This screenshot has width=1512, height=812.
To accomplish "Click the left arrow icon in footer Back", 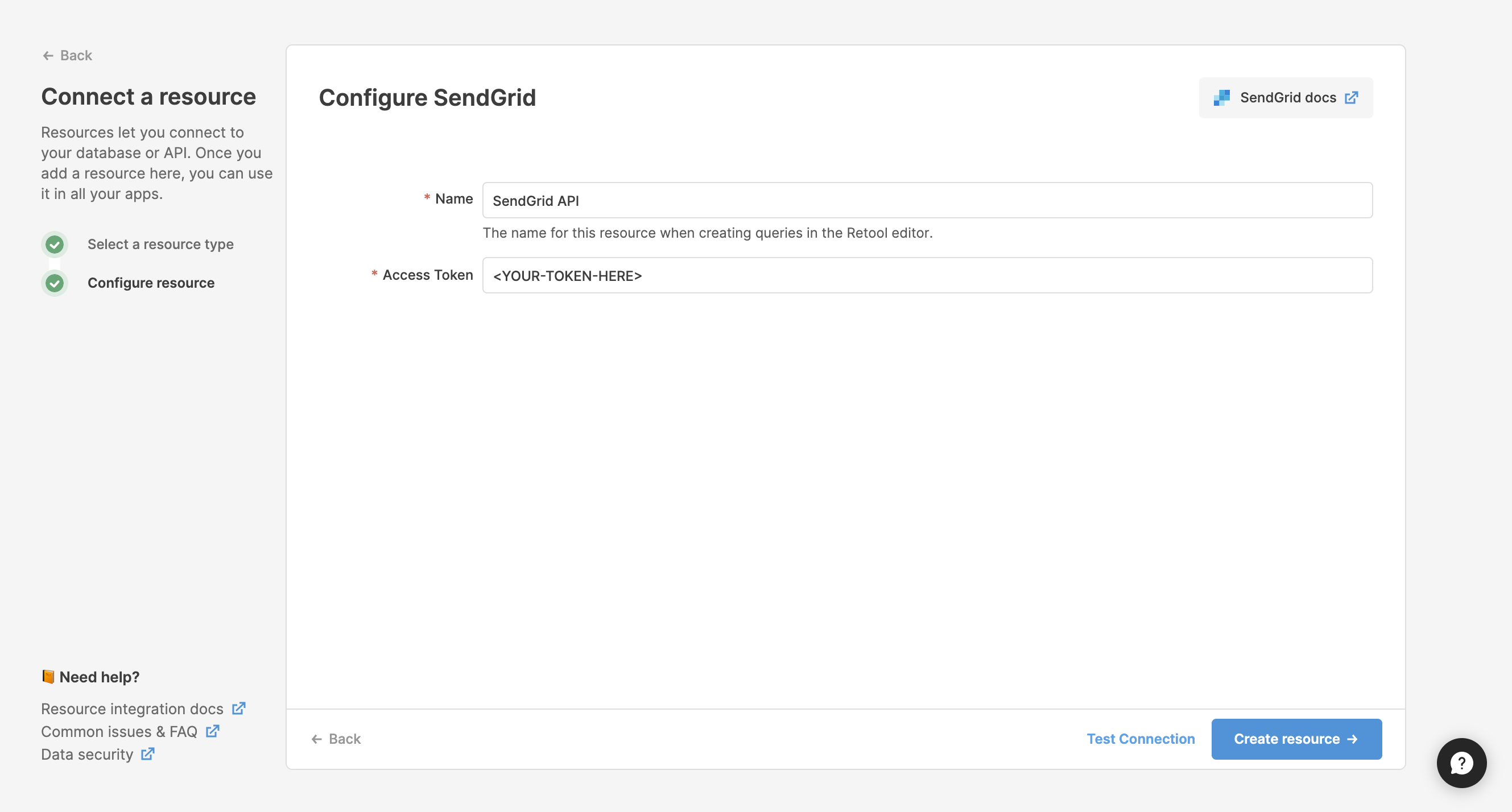I will coord(317,739).
